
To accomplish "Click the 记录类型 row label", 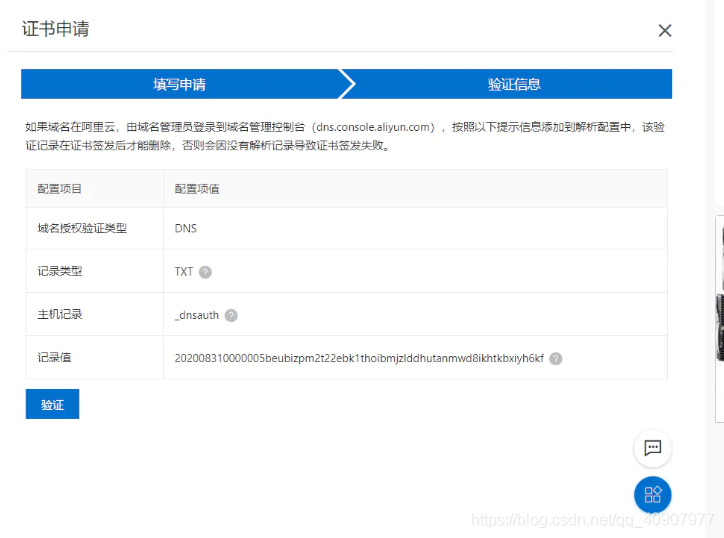I will [60, 272].
